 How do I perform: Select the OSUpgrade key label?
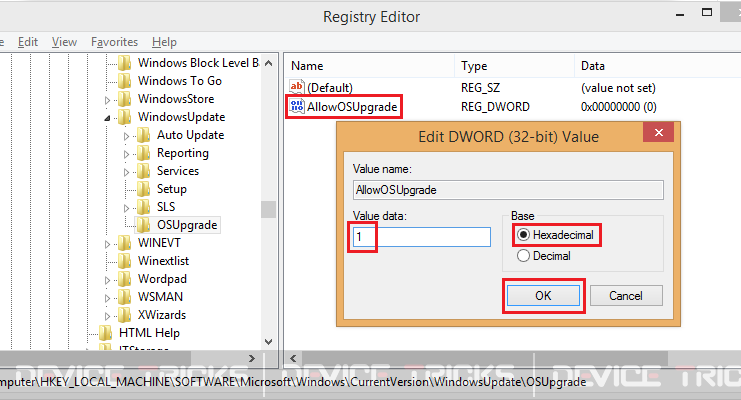[187, 225]
